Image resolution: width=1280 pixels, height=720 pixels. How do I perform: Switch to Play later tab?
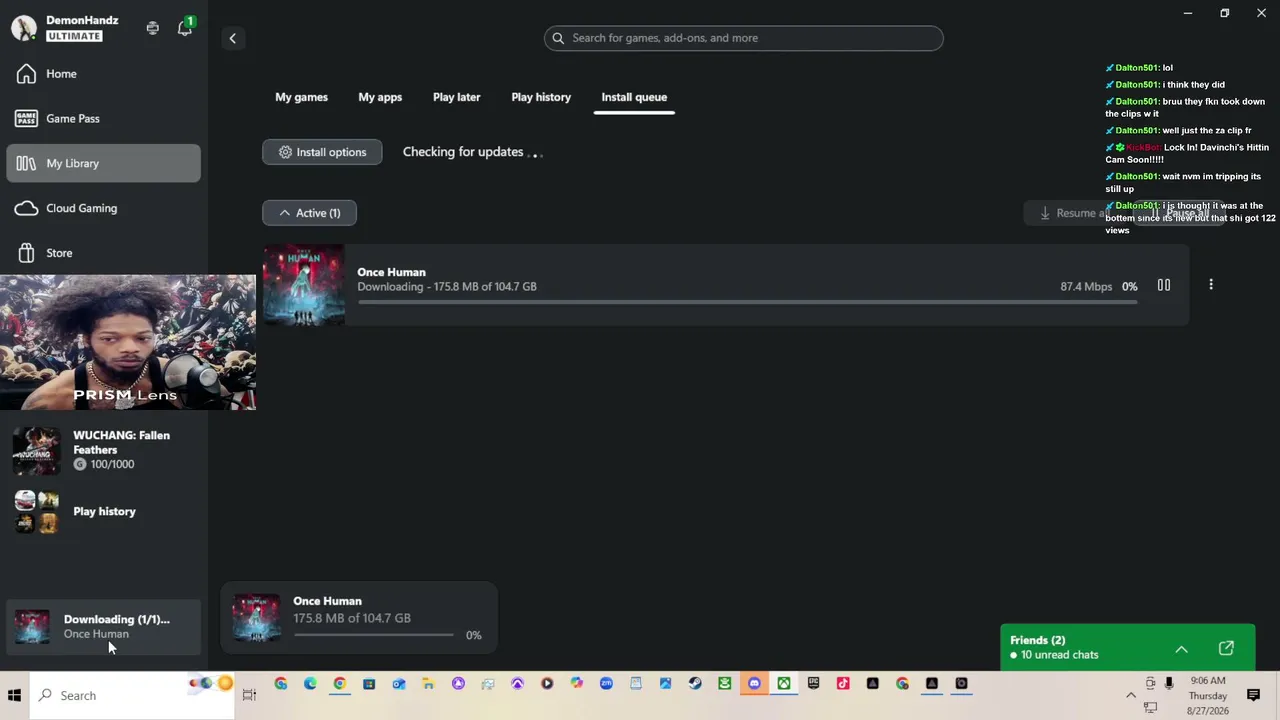pos(456,97)
